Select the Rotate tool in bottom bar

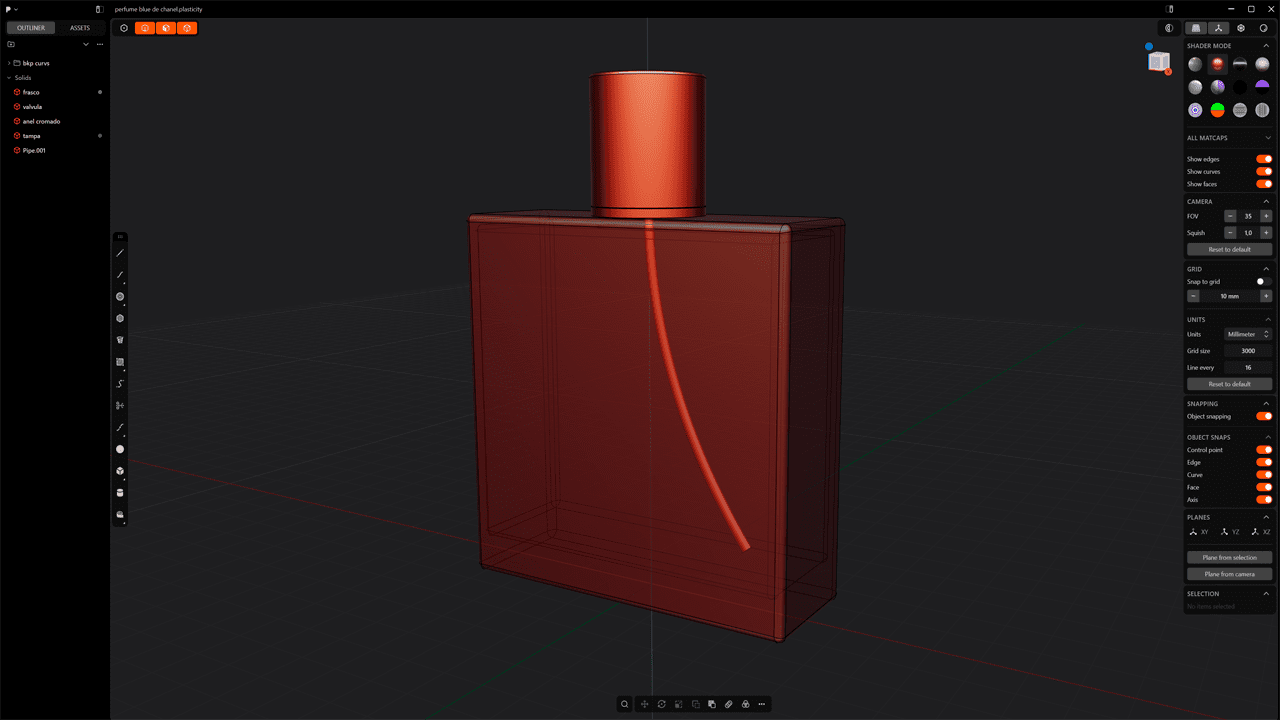662,704
